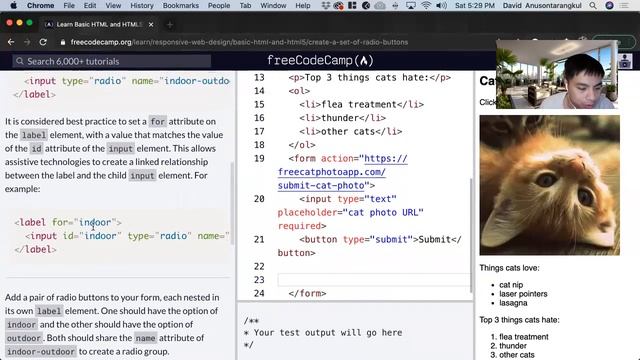
Task: Click the Dropbox menu bar icon
Action: pyautogui.click(x=325, y=5)
